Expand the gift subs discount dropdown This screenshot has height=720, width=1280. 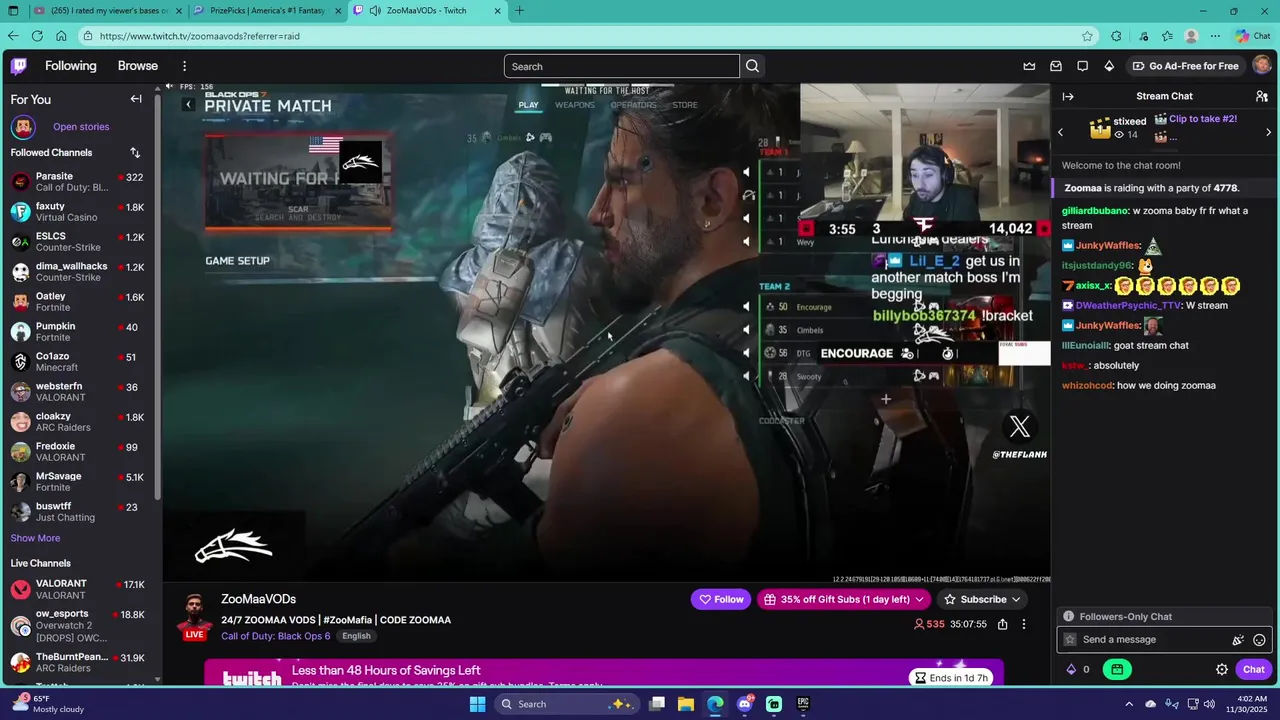click(x=919, y=600)
